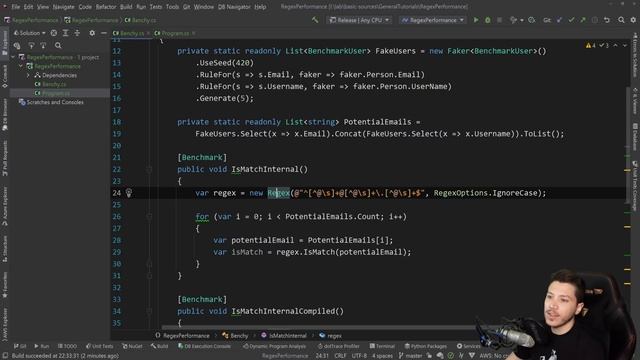Viewport: 640px width, 360px height.
Task: Click the 4 spaces indent setting in the status bar
Action: [x=382, y=356]
